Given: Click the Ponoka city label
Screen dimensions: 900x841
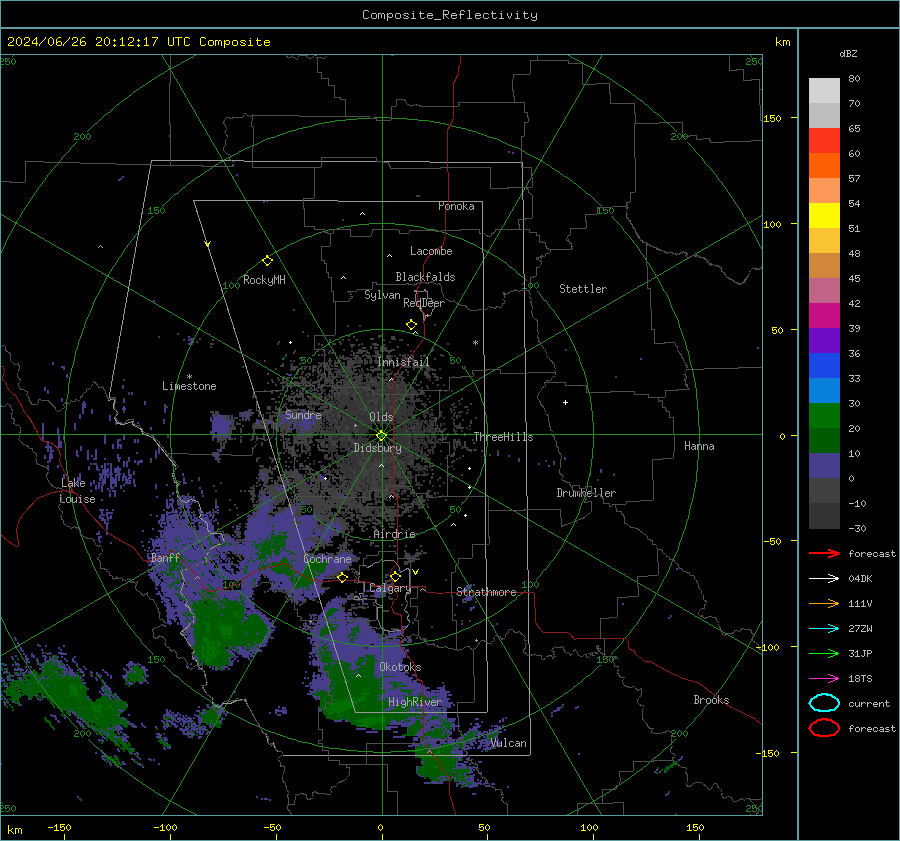Looking at the screenshot, I should pyautogui.click(x=456, y=206).
